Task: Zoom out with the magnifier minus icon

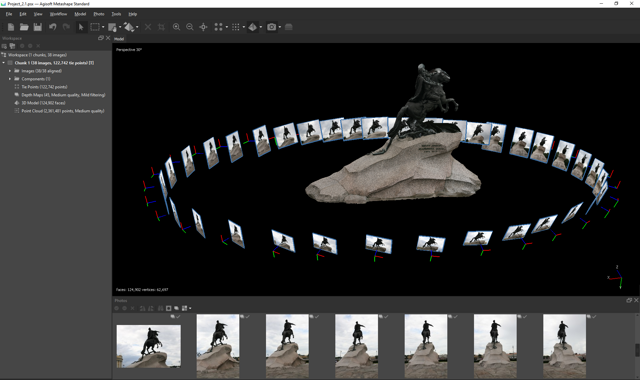Action: (x=190, y=27)
